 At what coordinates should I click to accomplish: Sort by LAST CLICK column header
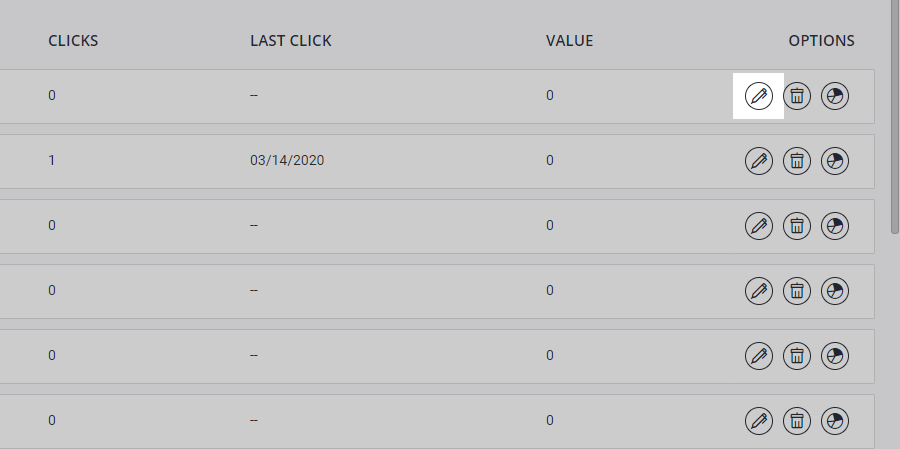point(290,41)
